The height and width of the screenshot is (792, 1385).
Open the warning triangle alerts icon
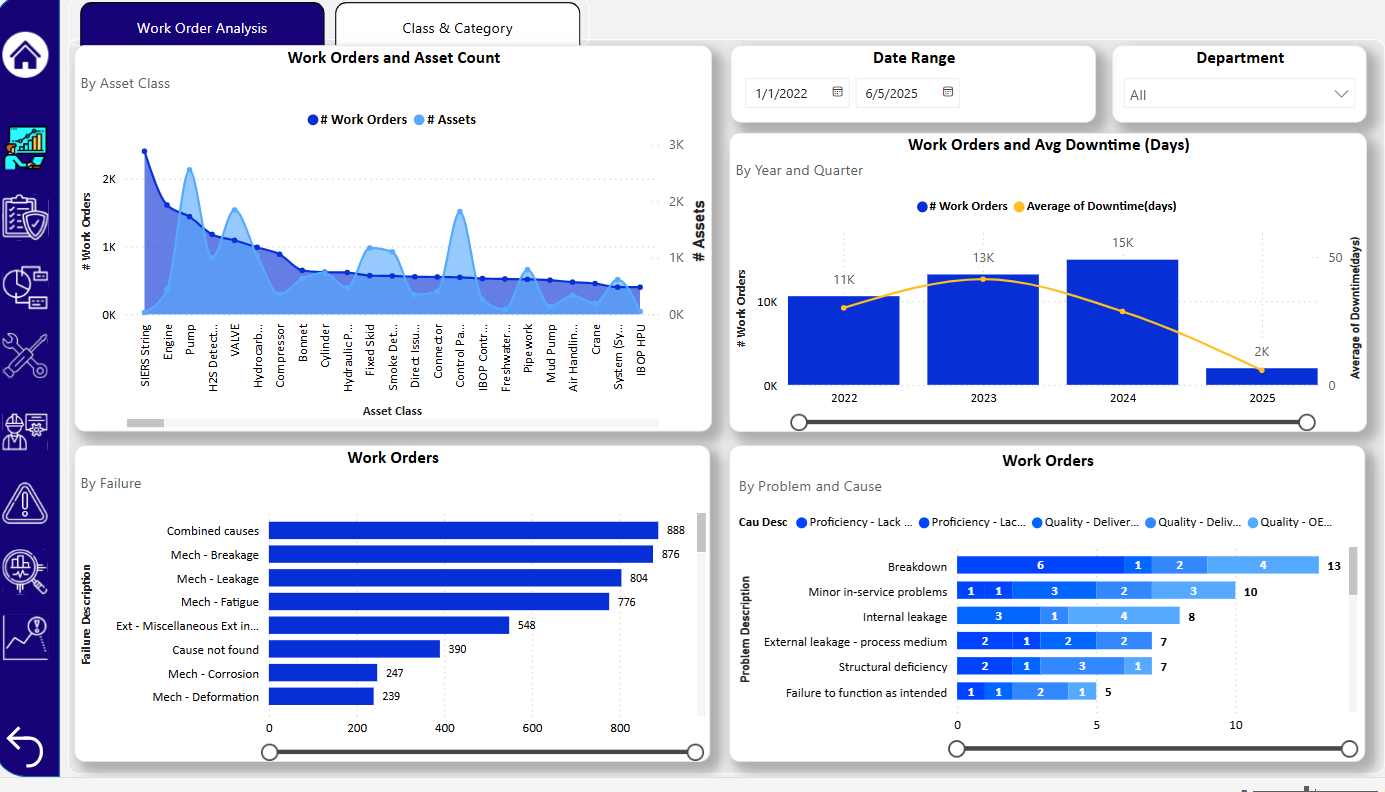(27, 504)
